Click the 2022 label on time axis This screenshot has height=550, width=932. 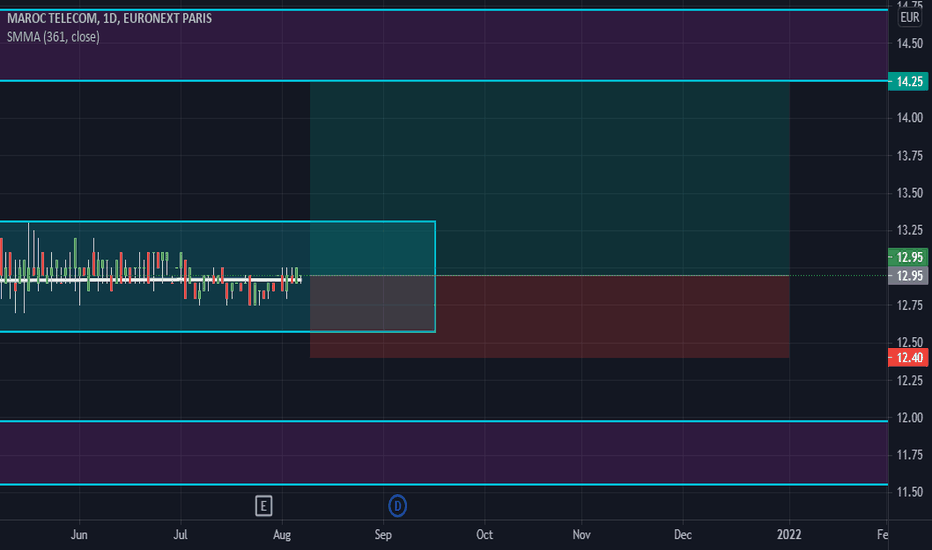(789, 535)
